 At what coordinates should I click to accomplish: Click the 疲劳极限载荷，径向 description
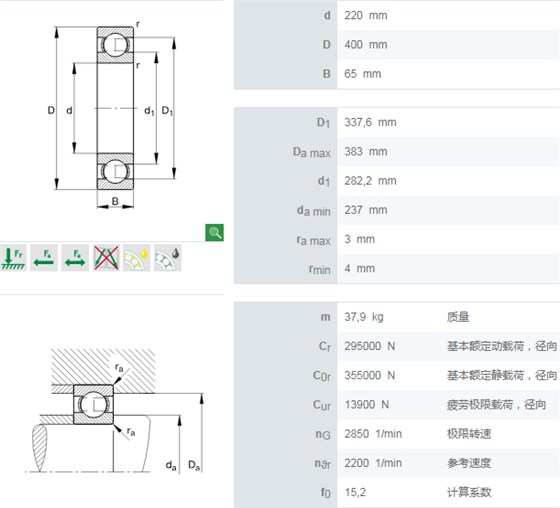click(x=496, y=405)
